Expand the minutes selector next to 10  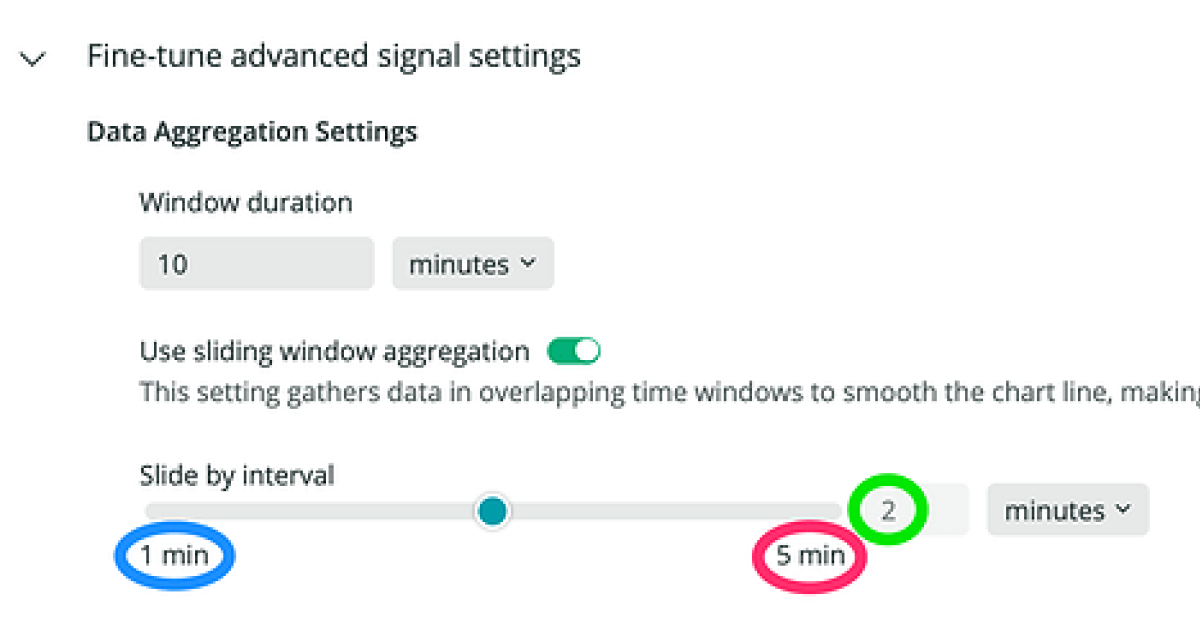pos(472,263)
